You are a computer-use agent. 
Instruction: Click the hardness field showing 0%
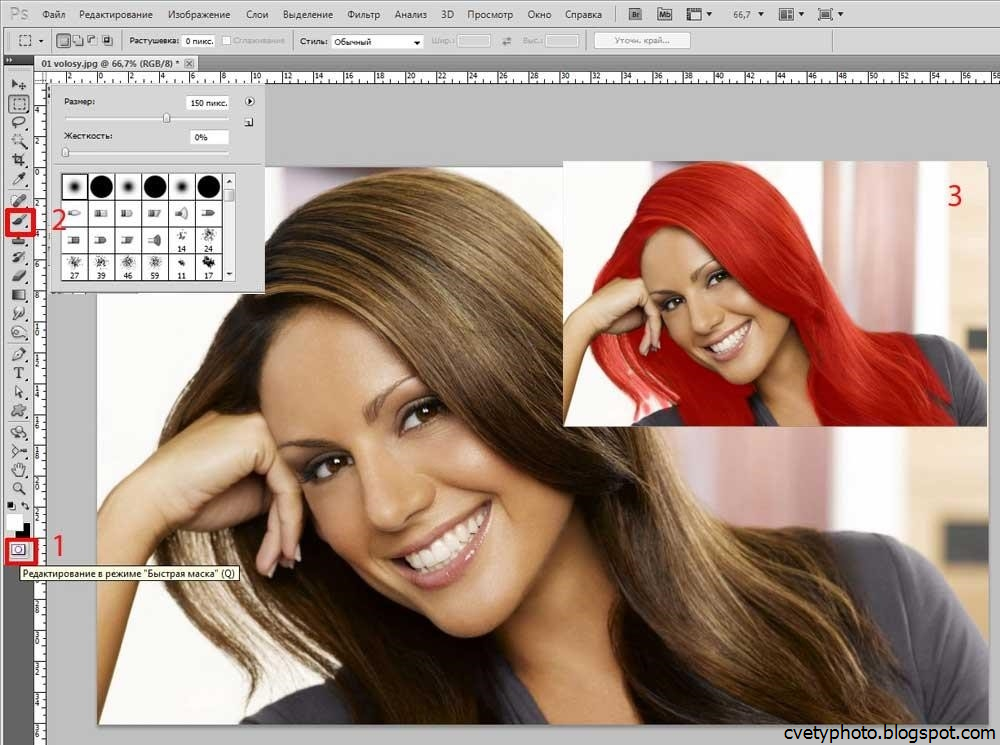coord(209,137)
